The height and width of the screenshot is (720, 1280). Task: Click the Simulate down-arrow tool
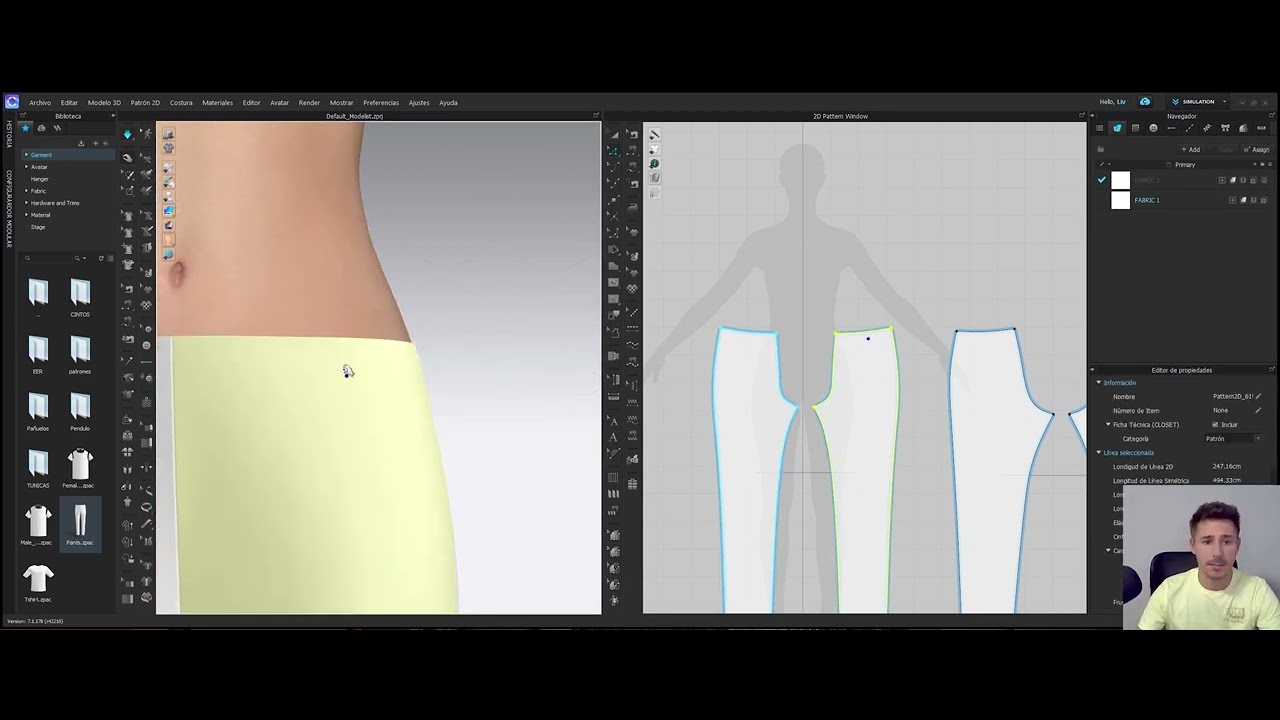pos(127,134)
